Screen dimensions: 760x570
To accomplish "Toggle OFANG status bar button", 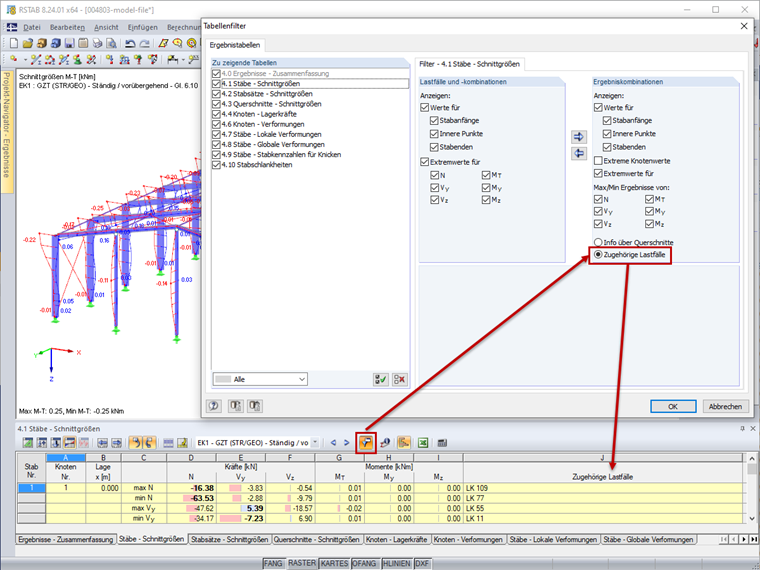I will coord(364,563).
